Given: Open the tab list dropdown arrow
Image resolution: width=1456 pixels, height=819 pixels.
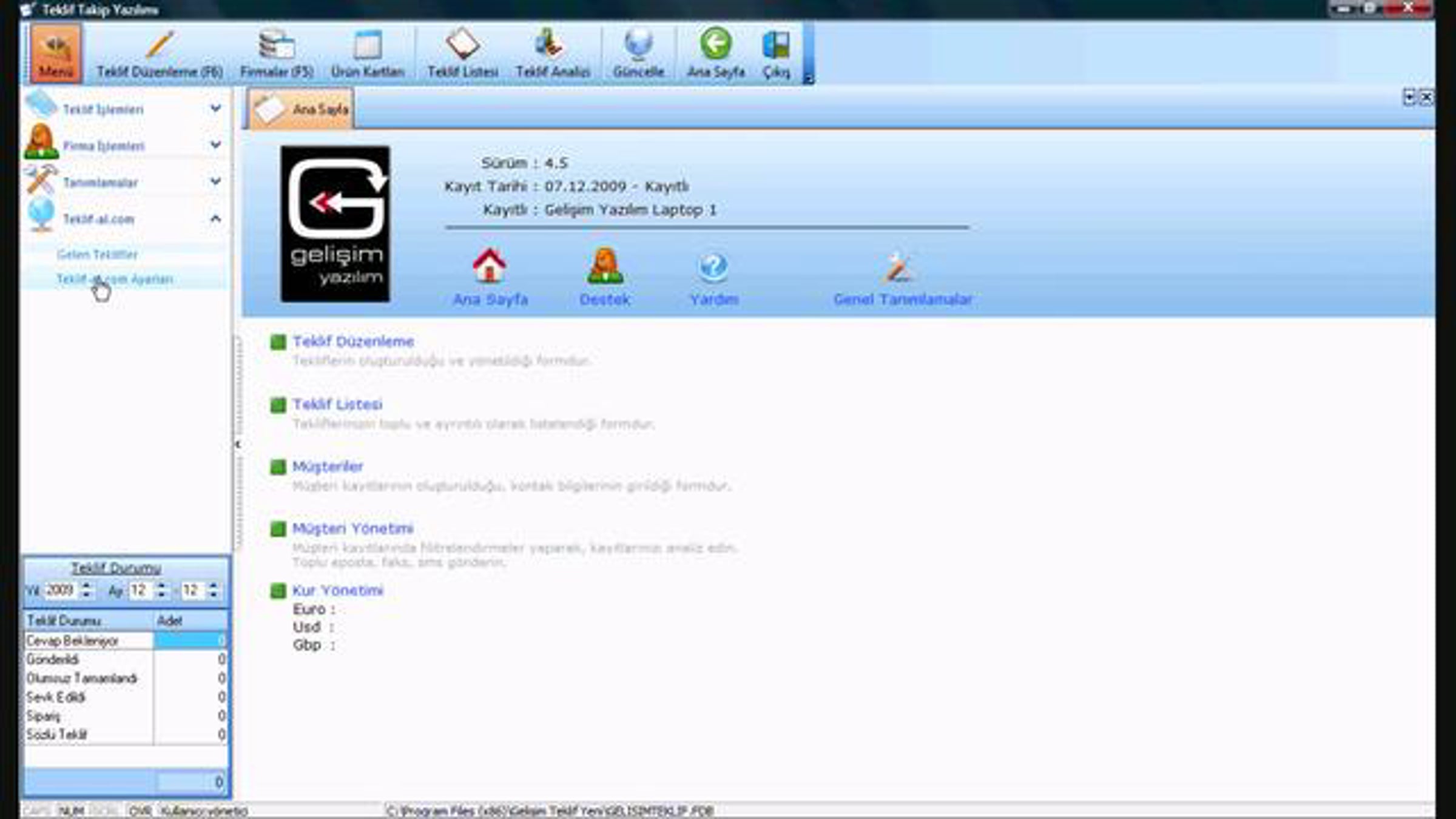Looking at the screenshot, I should 1409,97.
